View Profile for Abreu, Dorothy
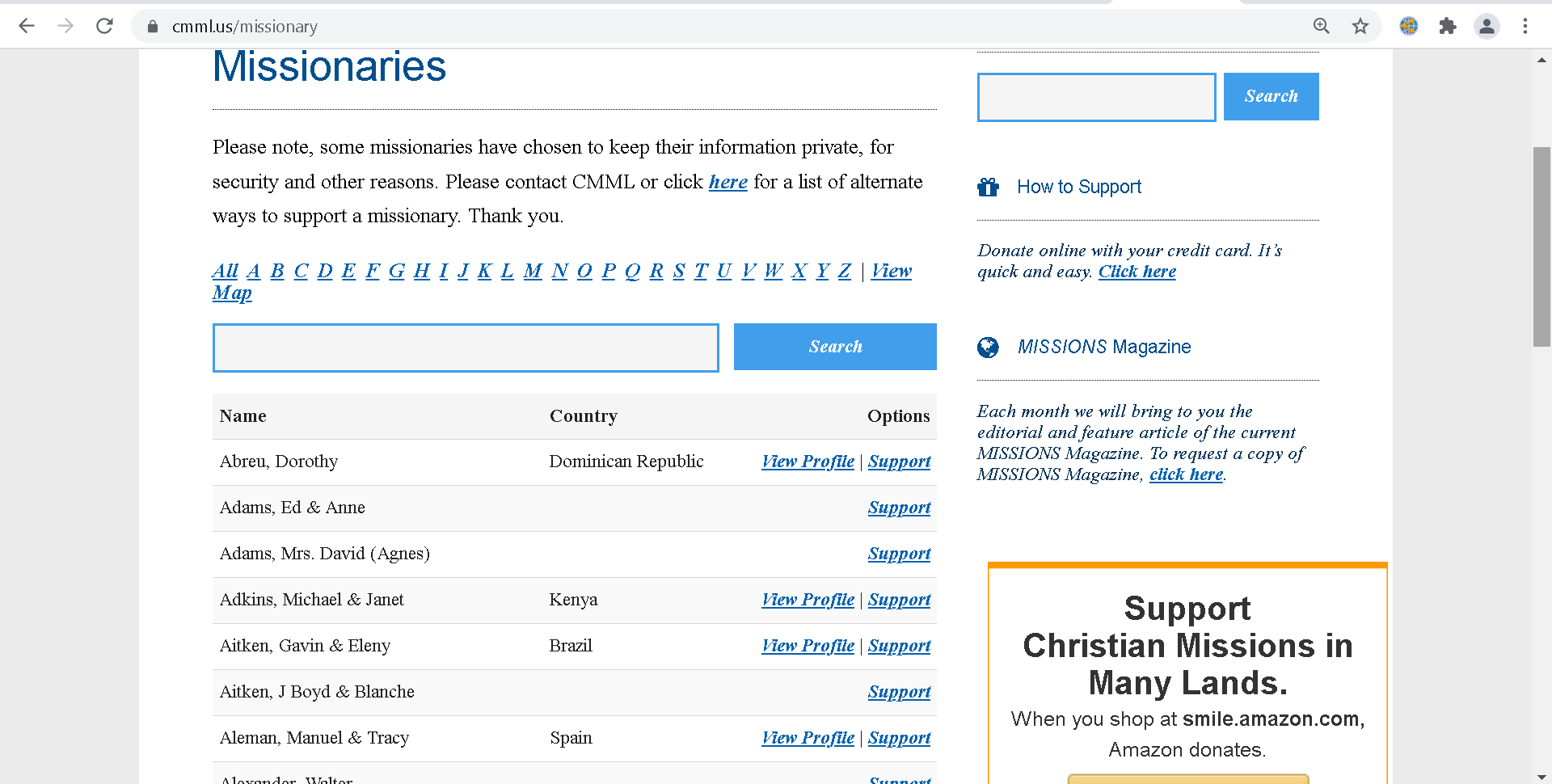This screenshot has height=784, width=1552. pos(808,462)
